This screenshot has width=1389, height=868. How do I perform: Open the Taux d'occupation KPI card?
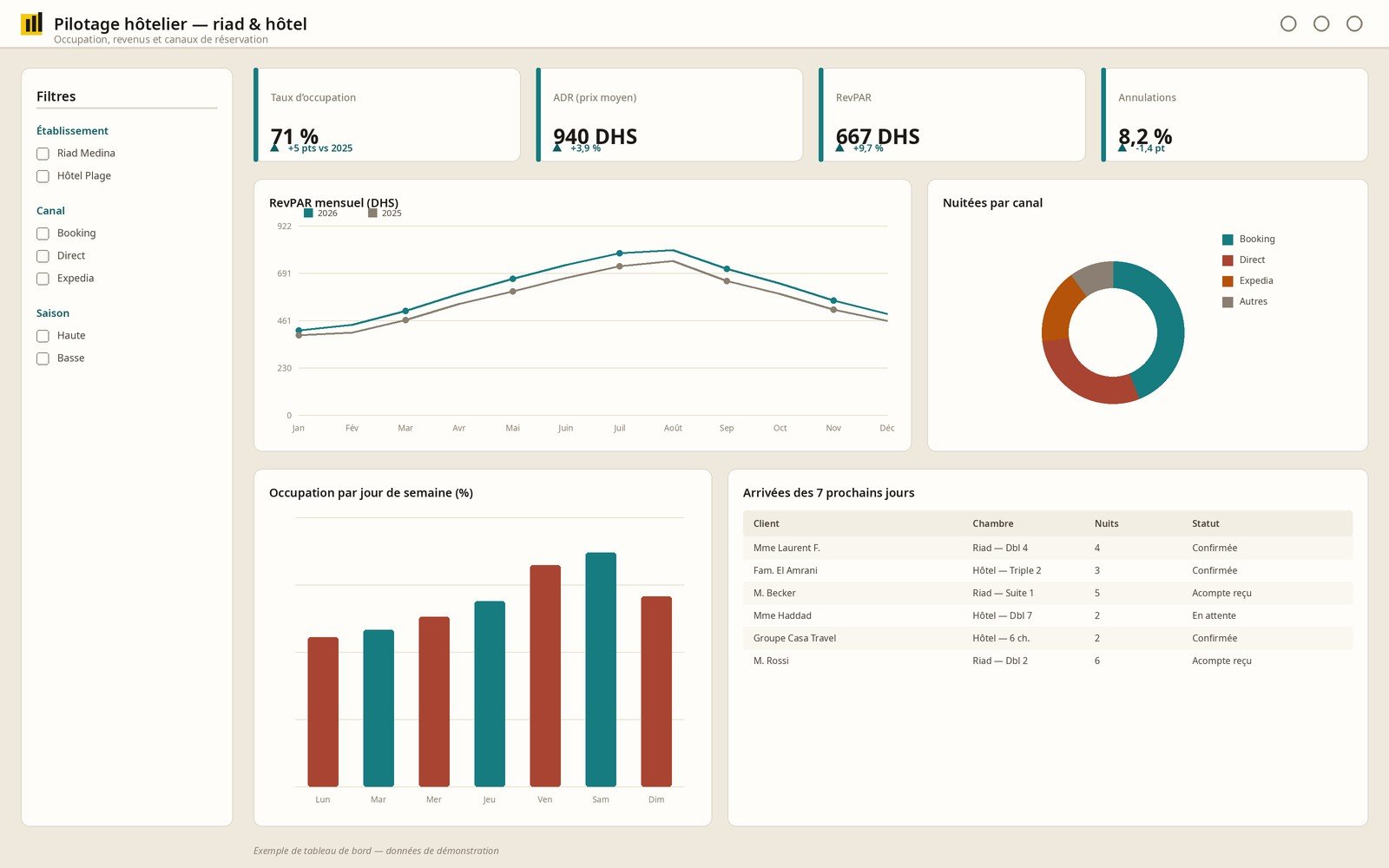pyautogui.click(x=387, y=115)
